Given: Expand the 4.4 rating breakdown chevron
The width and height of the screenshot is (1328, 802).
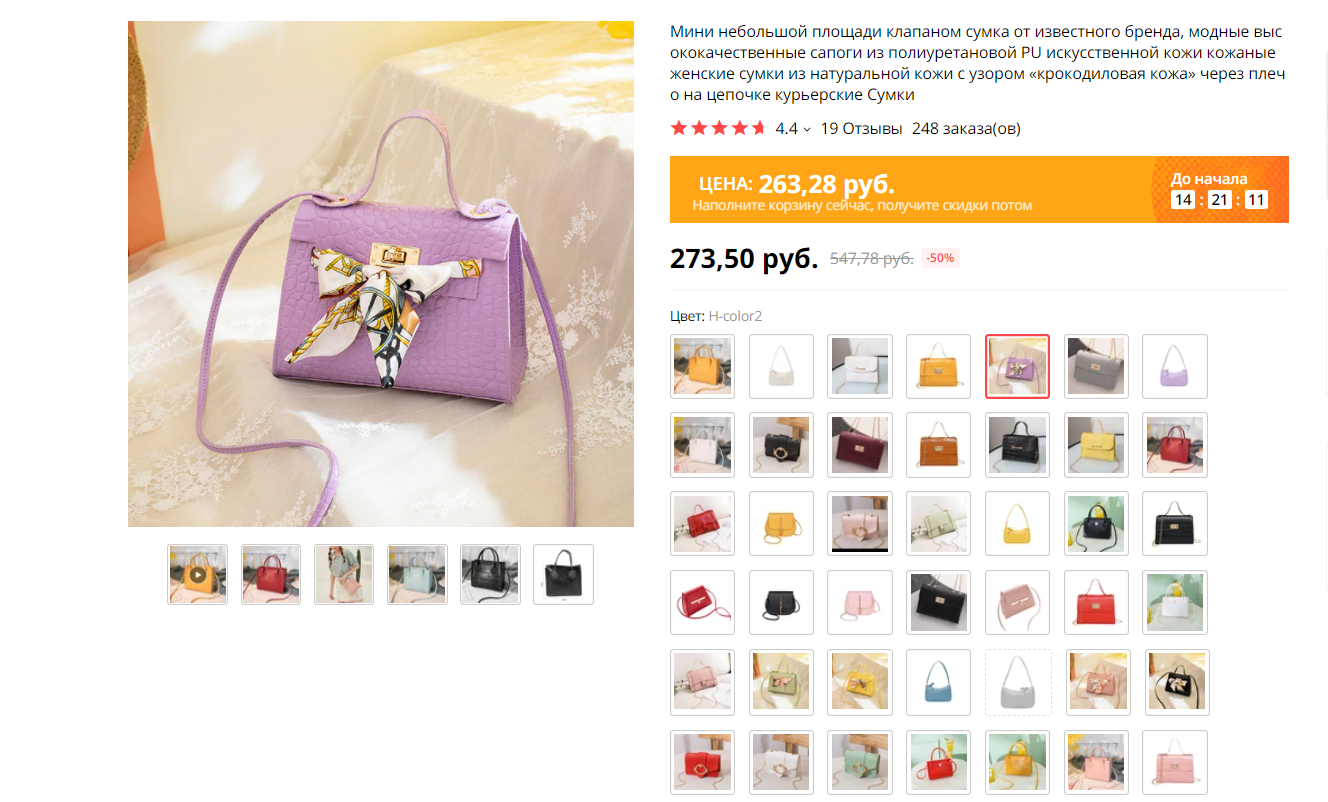Looking at the screenshot, I should click(807, 129).
